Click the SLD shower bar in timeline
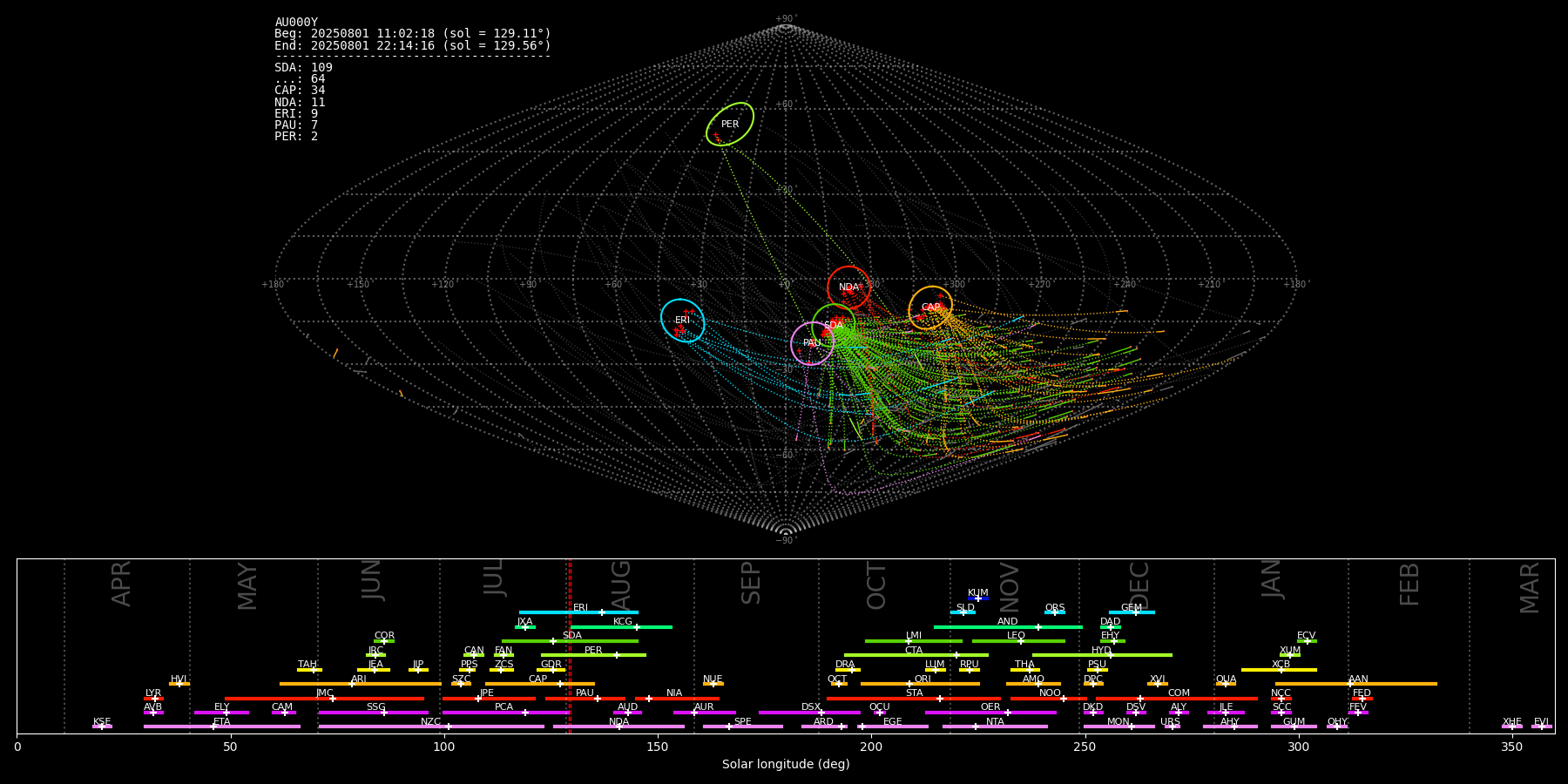The height and width of the screenshot is (784, 1568). (963, 612)
